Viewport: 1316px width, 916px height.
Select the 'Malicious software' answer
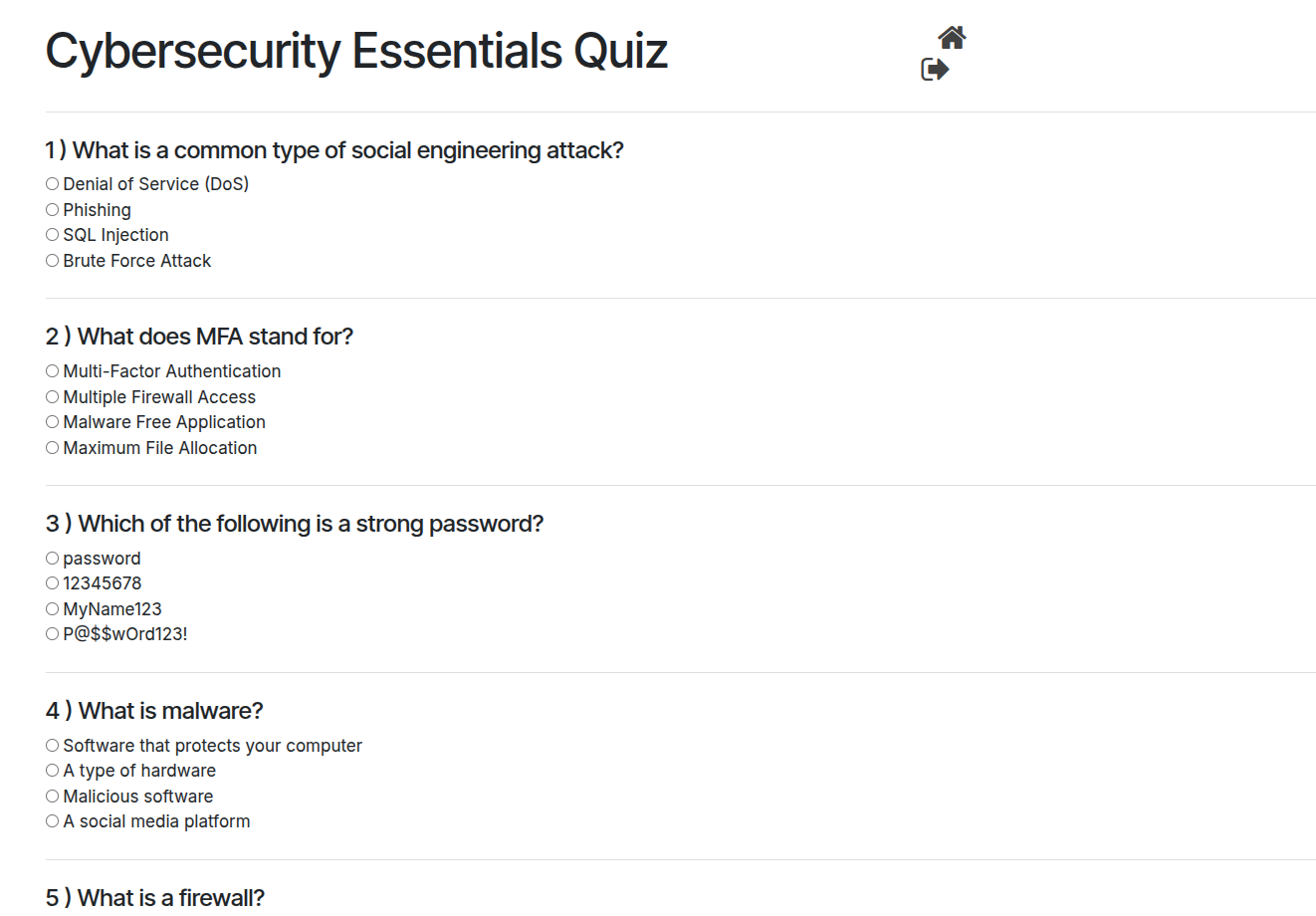[52, 797]
